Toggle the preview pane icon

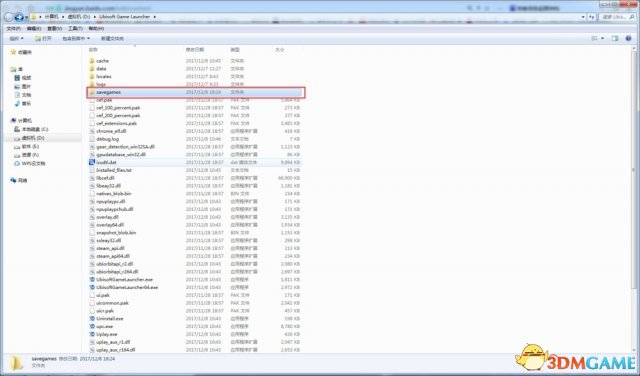click(615, 38)
